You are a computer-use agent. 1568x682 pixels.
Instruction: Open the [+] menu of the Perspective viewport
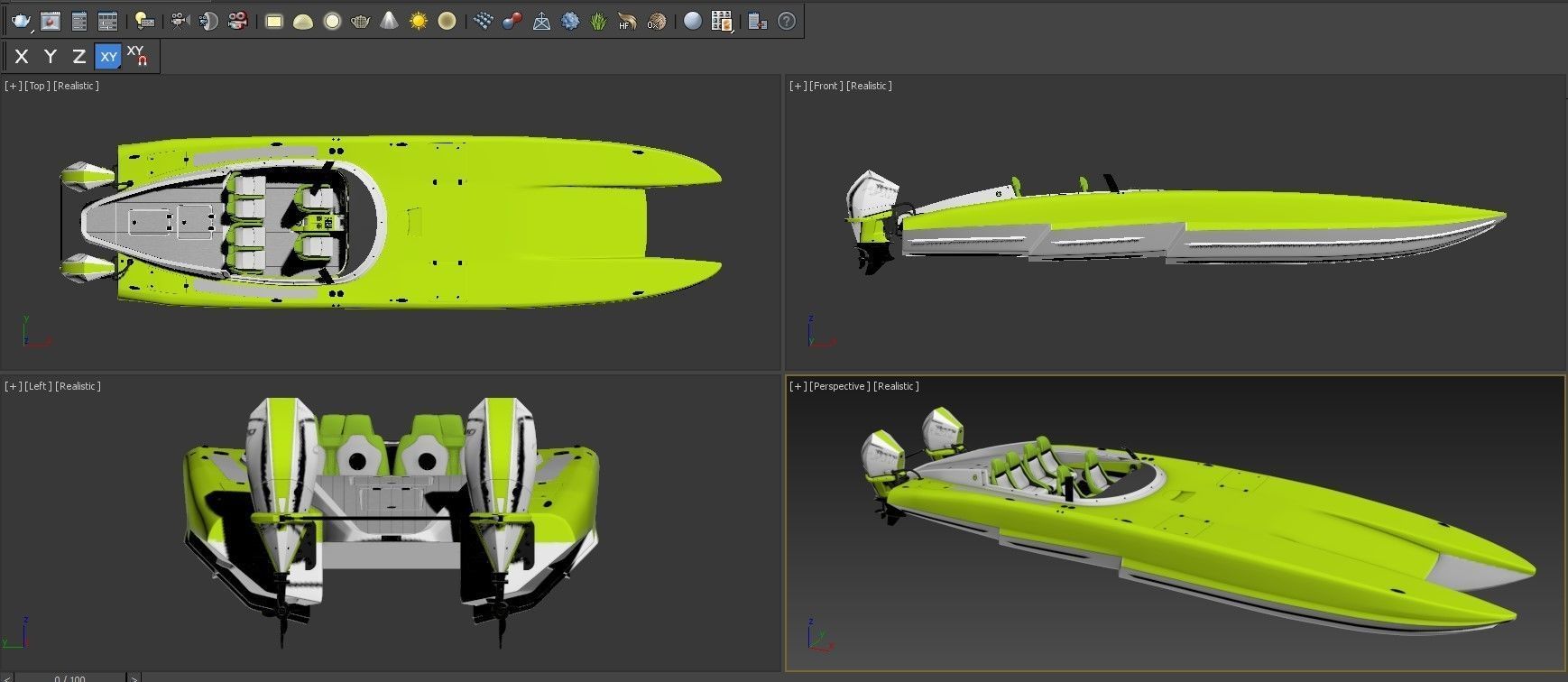pyautogui.click(x=798, y=386)
